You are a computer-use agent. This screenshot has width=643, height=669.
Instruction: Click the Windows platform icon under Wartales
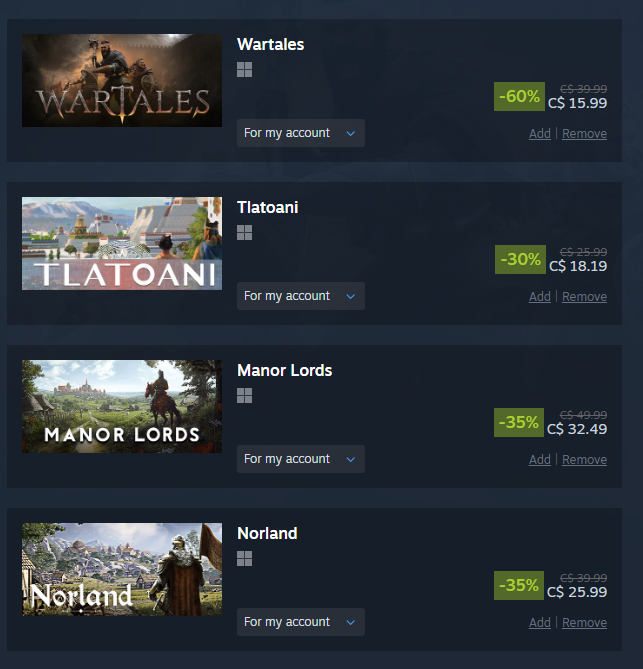(244, 70)
